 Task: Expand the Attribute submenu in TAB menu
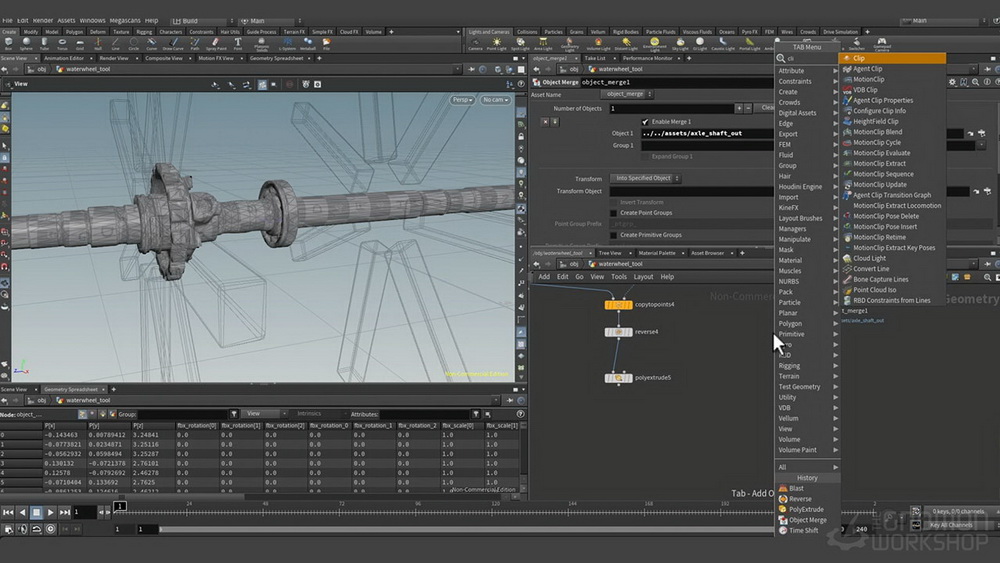point(807,71)
